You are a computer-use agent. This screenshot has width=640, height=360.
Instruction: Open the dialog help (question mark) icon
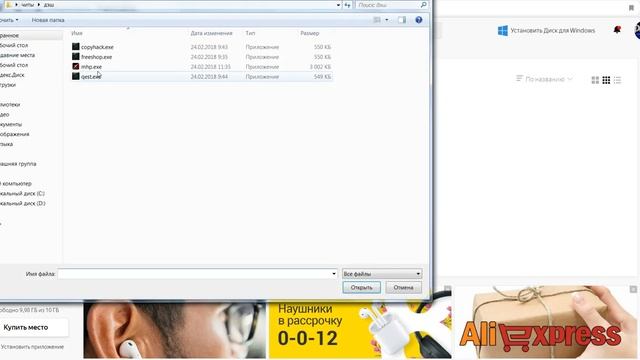pyautogui.click(x=419, y=20)
